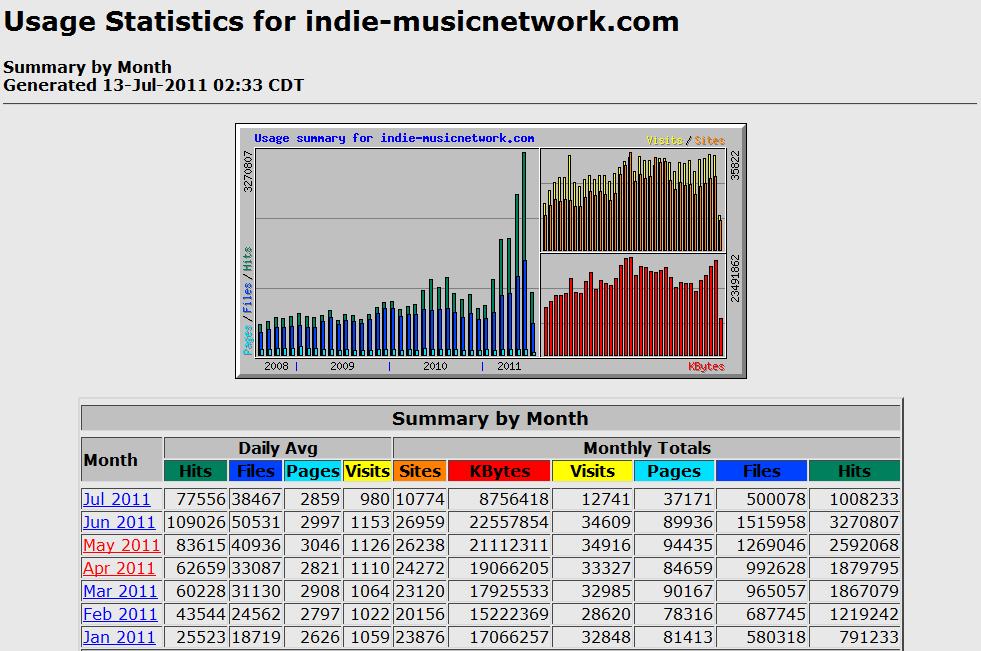The width and height of the screenshot is (981, 651).
Task: Click the Summary by Month table title
Action: pyautogui.click(x=490, y=418)
